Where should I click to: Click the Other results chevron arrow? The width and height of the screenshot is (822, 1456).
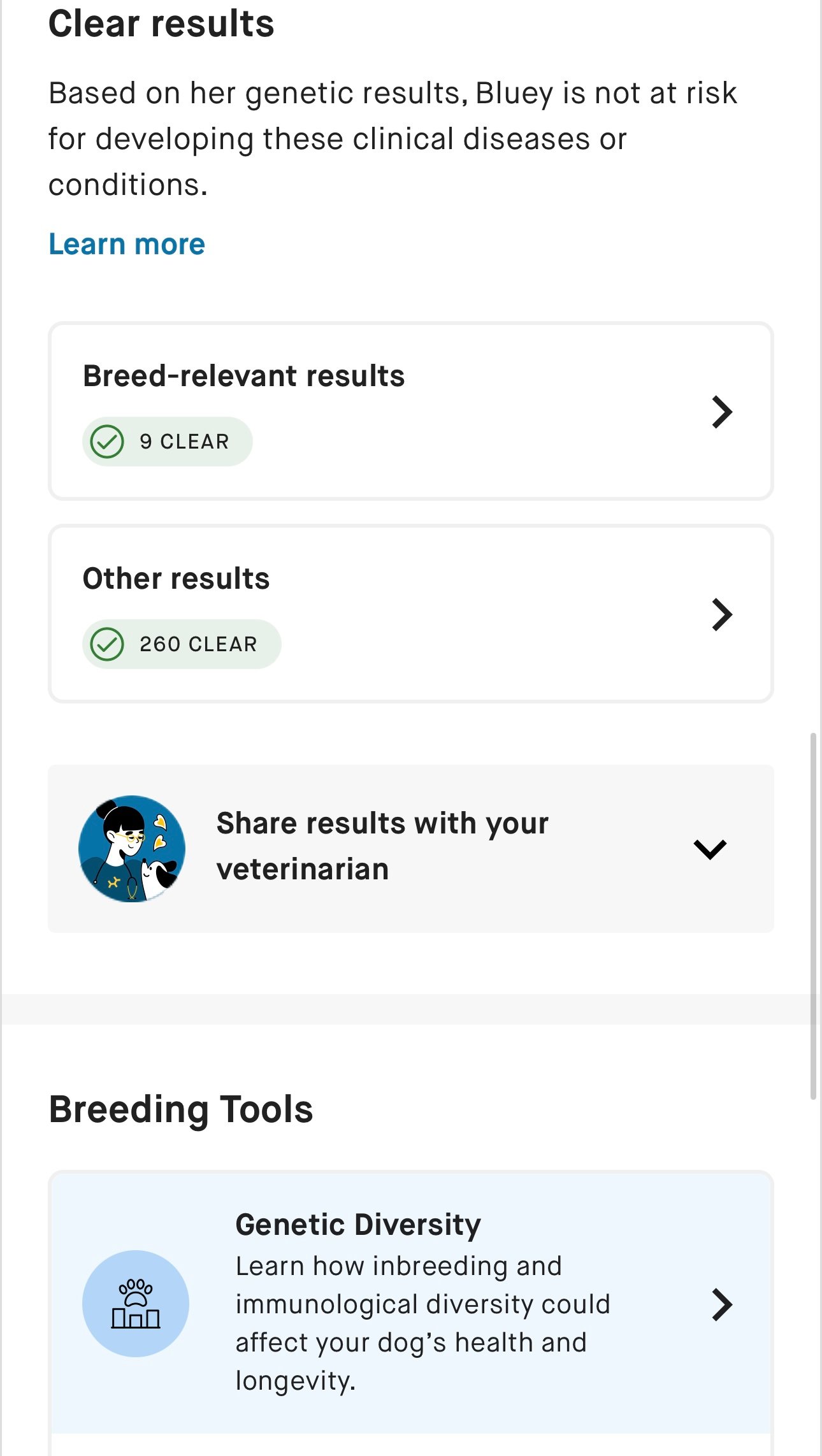point(722,614)
